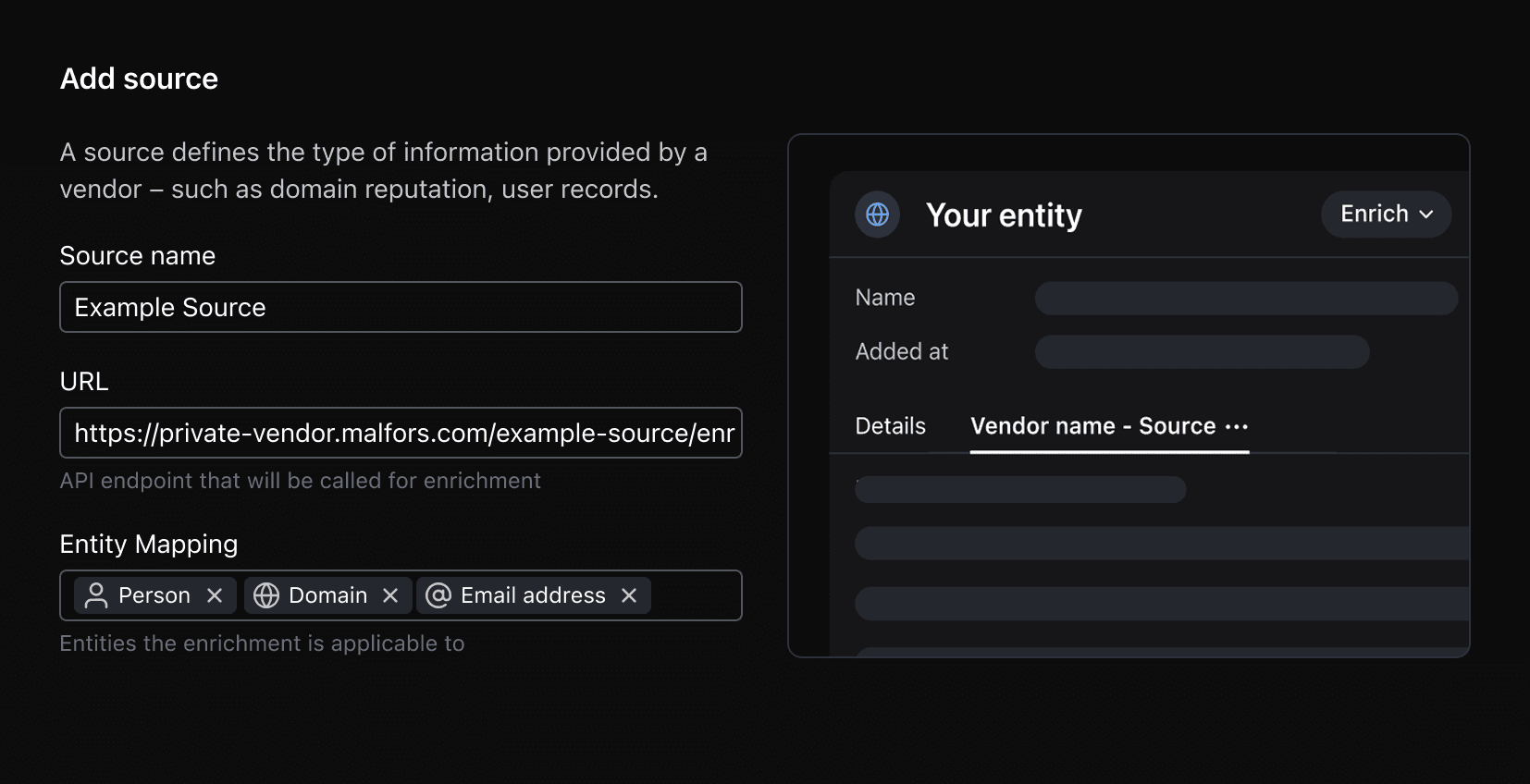The height and width of the screenshot is (784, 1530).
Task: Switch to the Details tab
Action: coord(890,426)
